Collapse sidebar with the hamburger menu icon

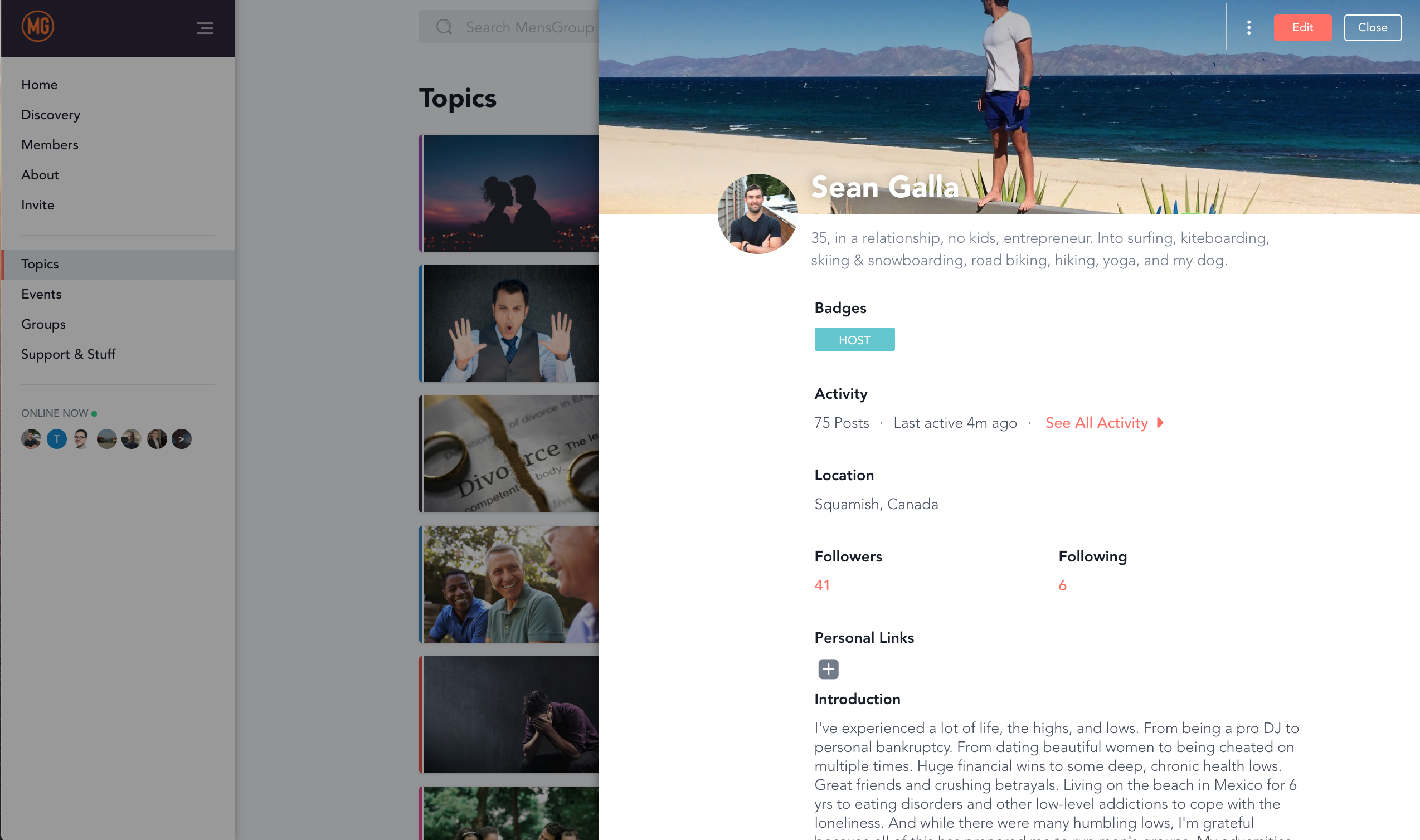pos(205,28)
